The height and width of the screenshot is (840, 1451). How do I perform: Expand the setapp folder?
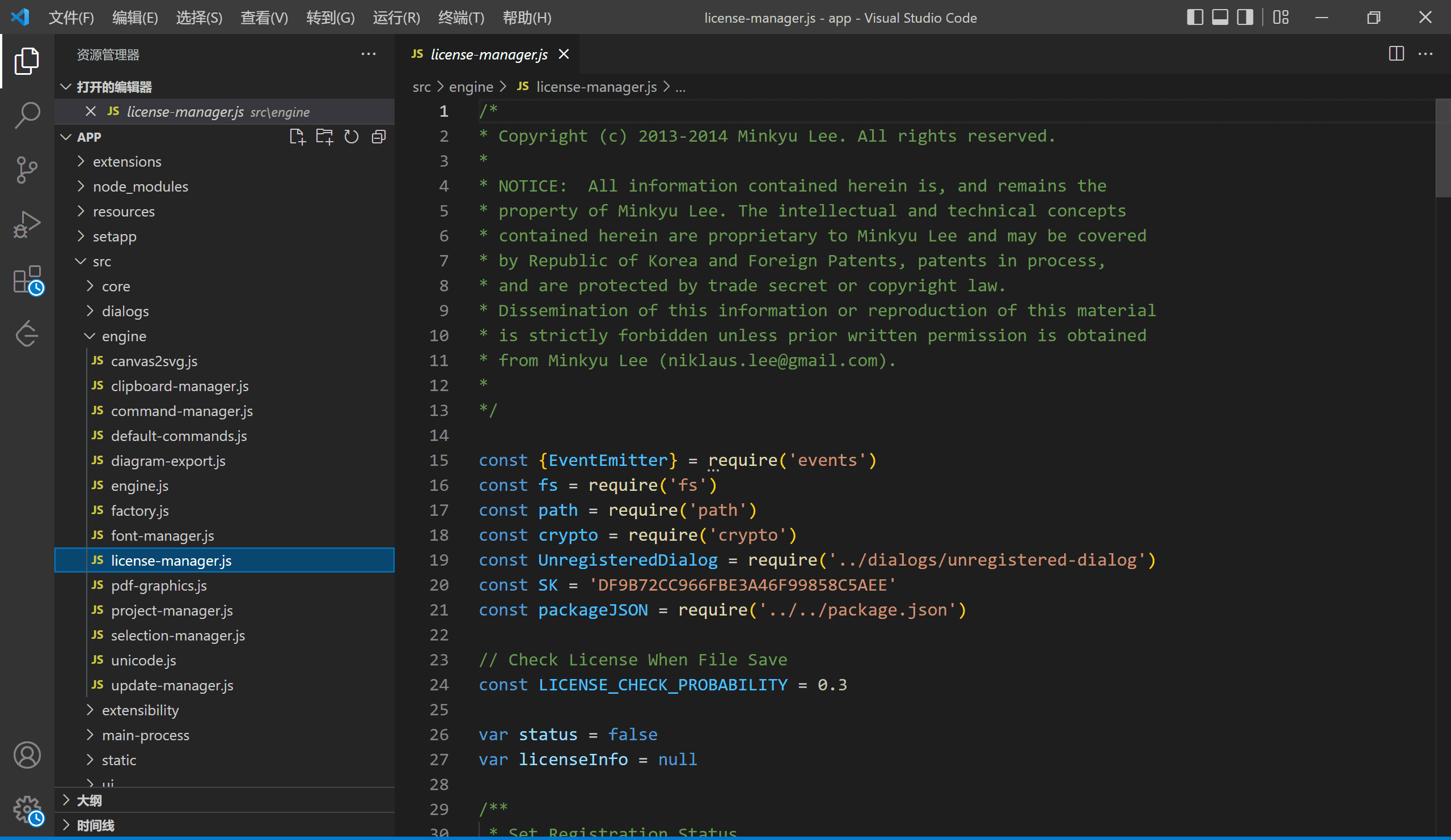(225, 236)
